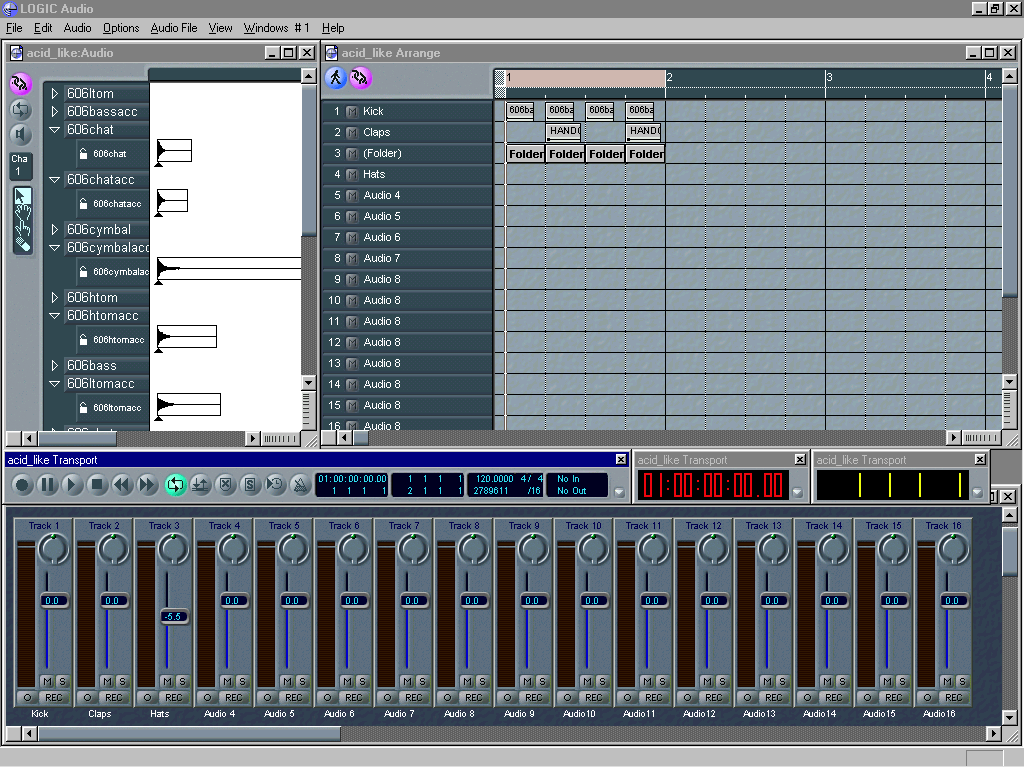Select the first HAND region on Claps track
Screen dimensions: 1024x768
(564, 131)
